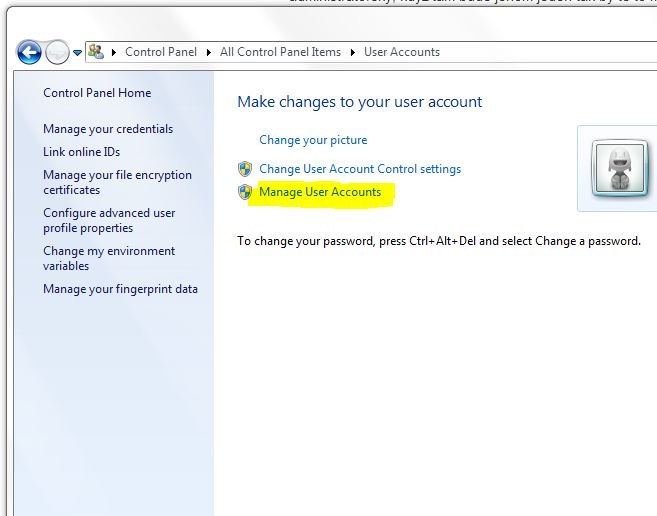Image resolution: width=657 pixels, height=516 pixels.
Task: Click the Link online IDs option
Action: [81, 152]
